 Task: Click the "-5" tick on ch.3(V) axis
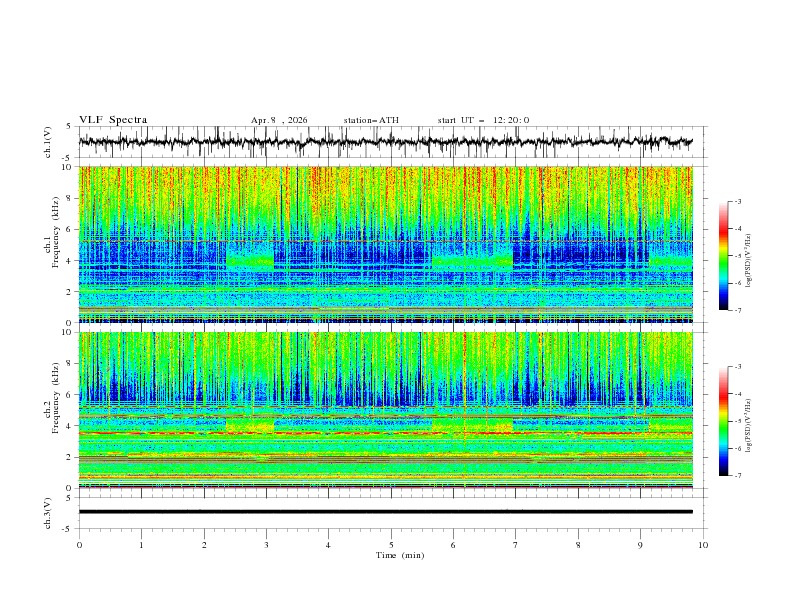[x=67, y=529]
